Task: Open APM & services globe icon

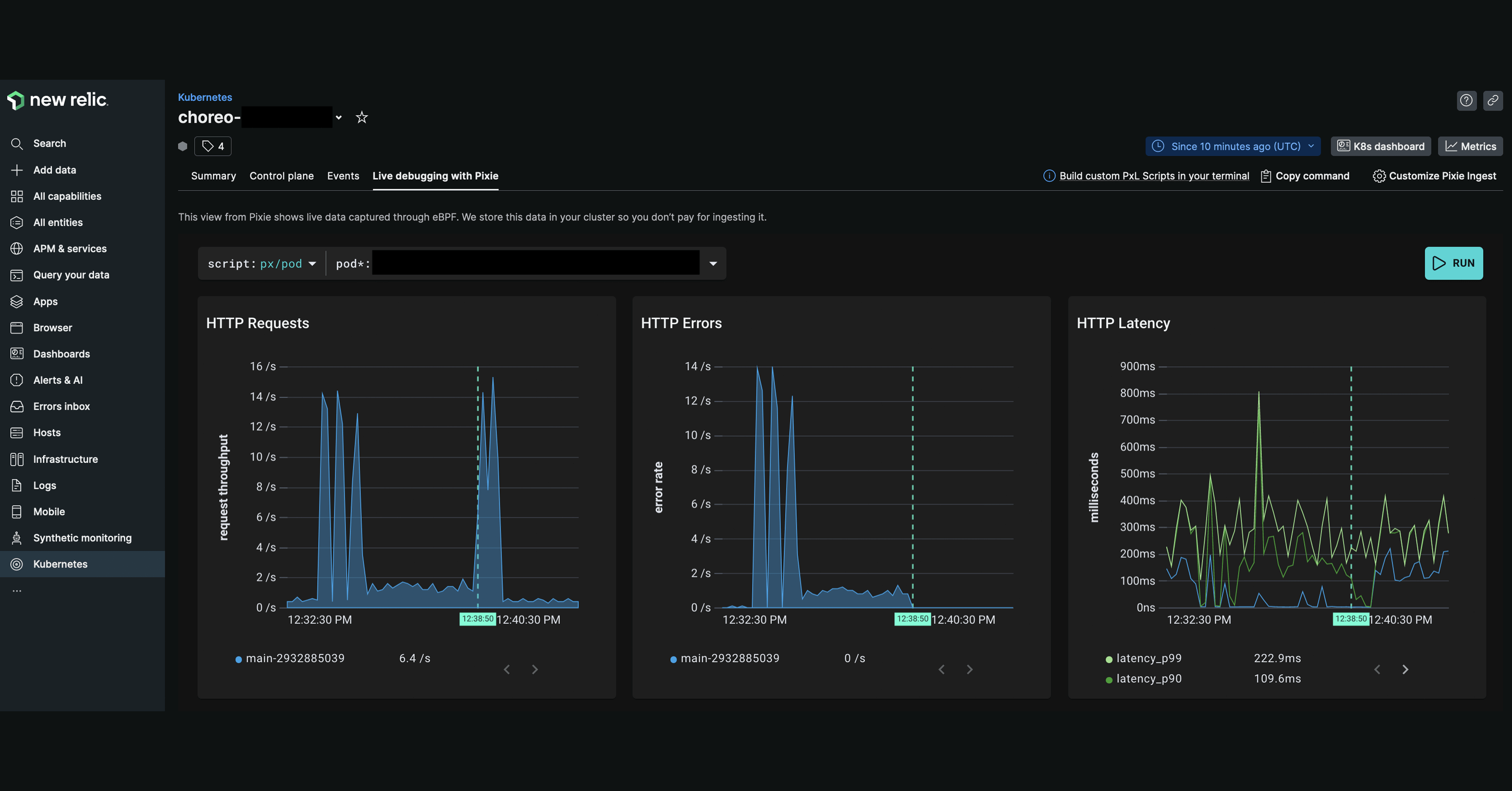Action: tap(16, 248)
